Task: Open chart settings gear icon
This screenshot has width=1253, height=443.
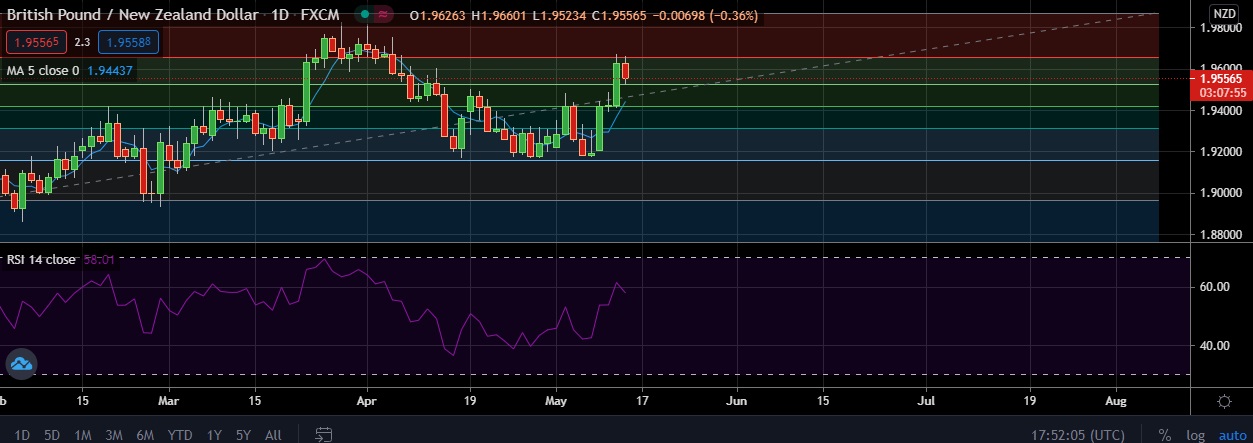Action: (x=1224, y=401)
